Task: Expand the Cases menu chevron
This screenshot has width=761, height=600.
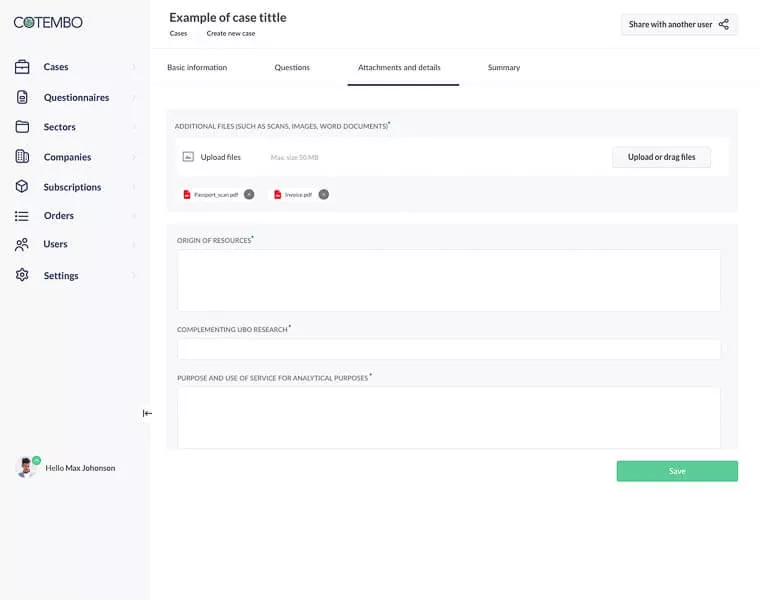Action: (134, 67)
